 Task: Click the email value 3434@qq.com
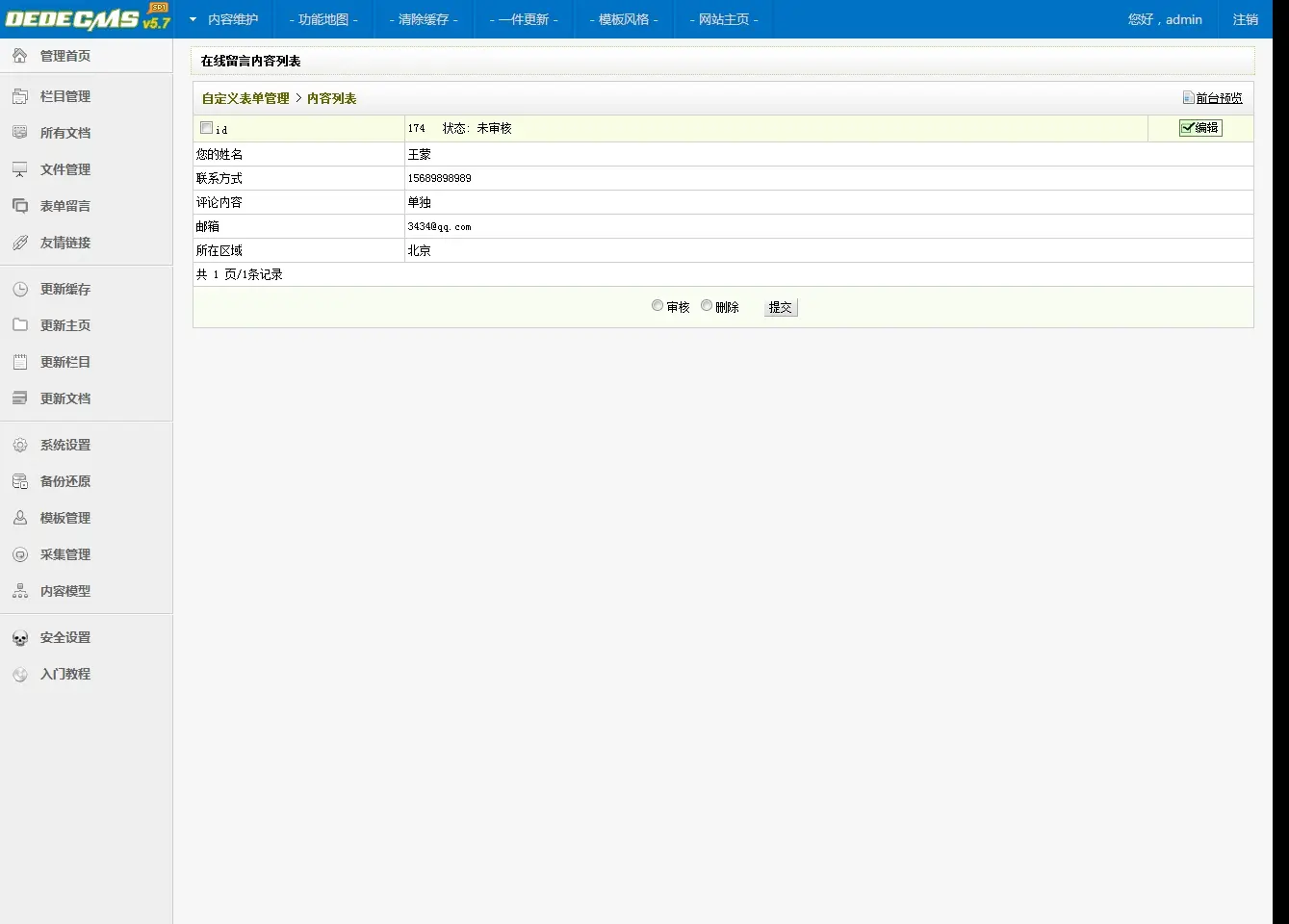(x=440, y=226)
